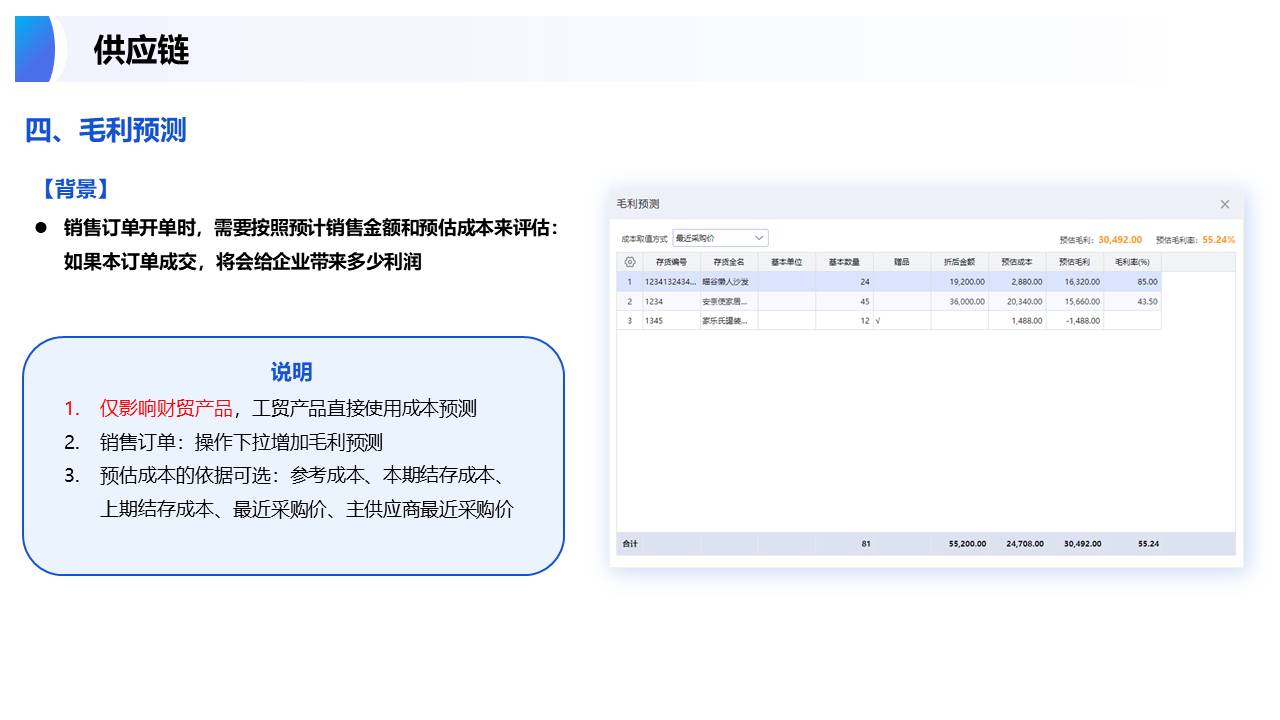Screen dimensions: 1280x720
Task: Click the 四、毛利预测 section heading
Action: click(x=105, y=130)
